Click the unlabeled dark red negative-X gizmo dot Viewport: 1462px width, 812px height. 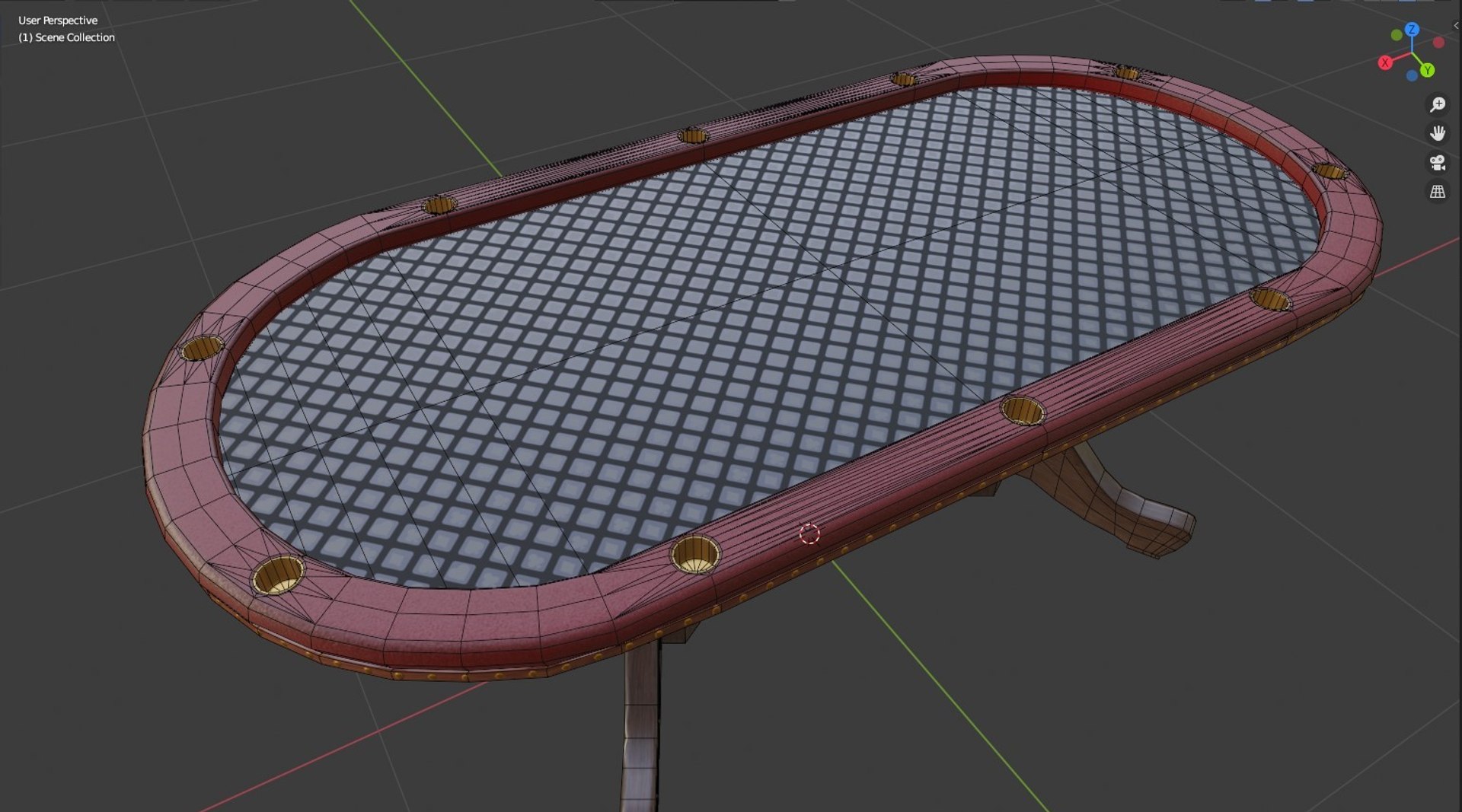pos(1438,43)
